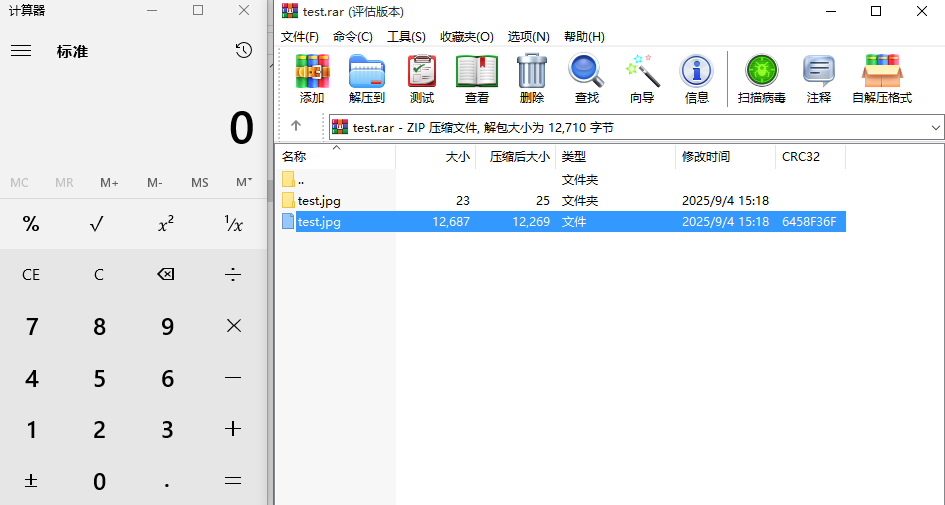Screen dimensions: 945x505
Task: Click the digit 1 key
Action: 31,429
